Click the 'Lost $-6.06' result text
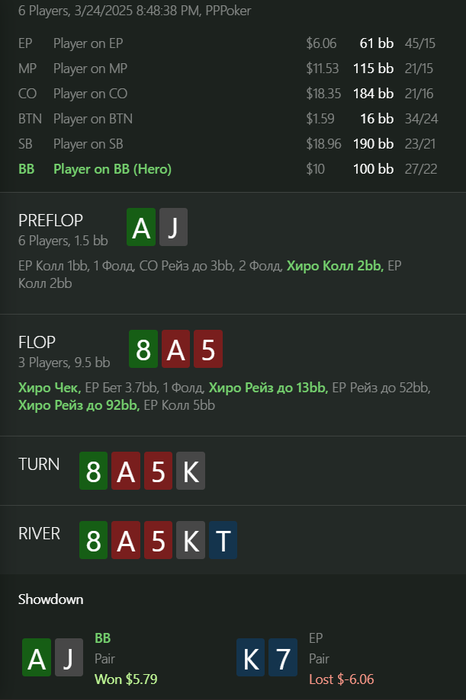Viewport: 466px width, 700px height. [x=341, y=679]
